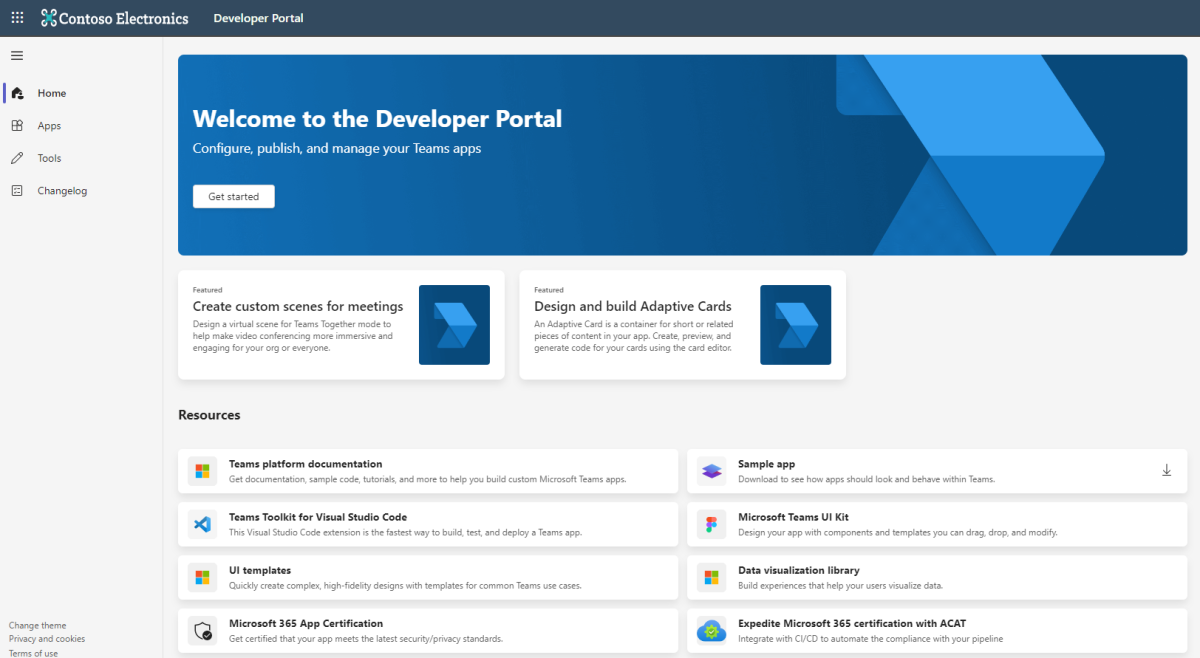Open Teams platform documentation resource

coord(428,471)
